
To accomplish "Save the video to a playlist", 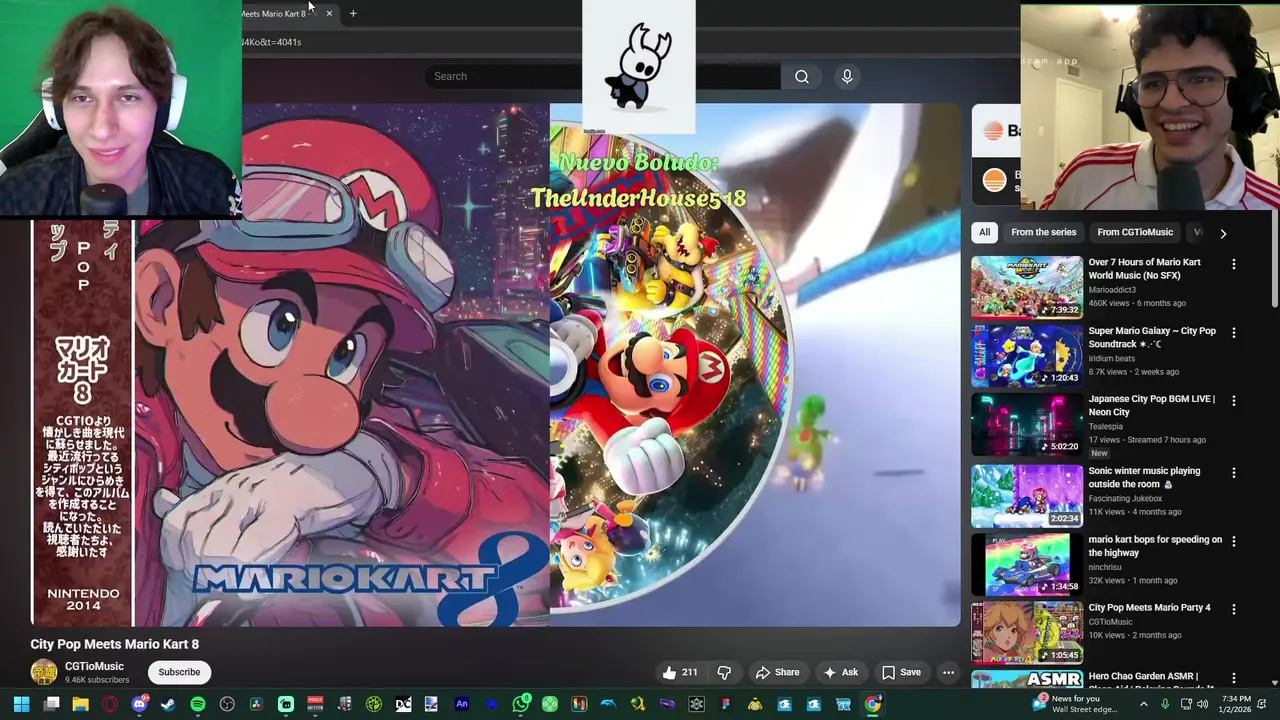I will coord(900,672).
